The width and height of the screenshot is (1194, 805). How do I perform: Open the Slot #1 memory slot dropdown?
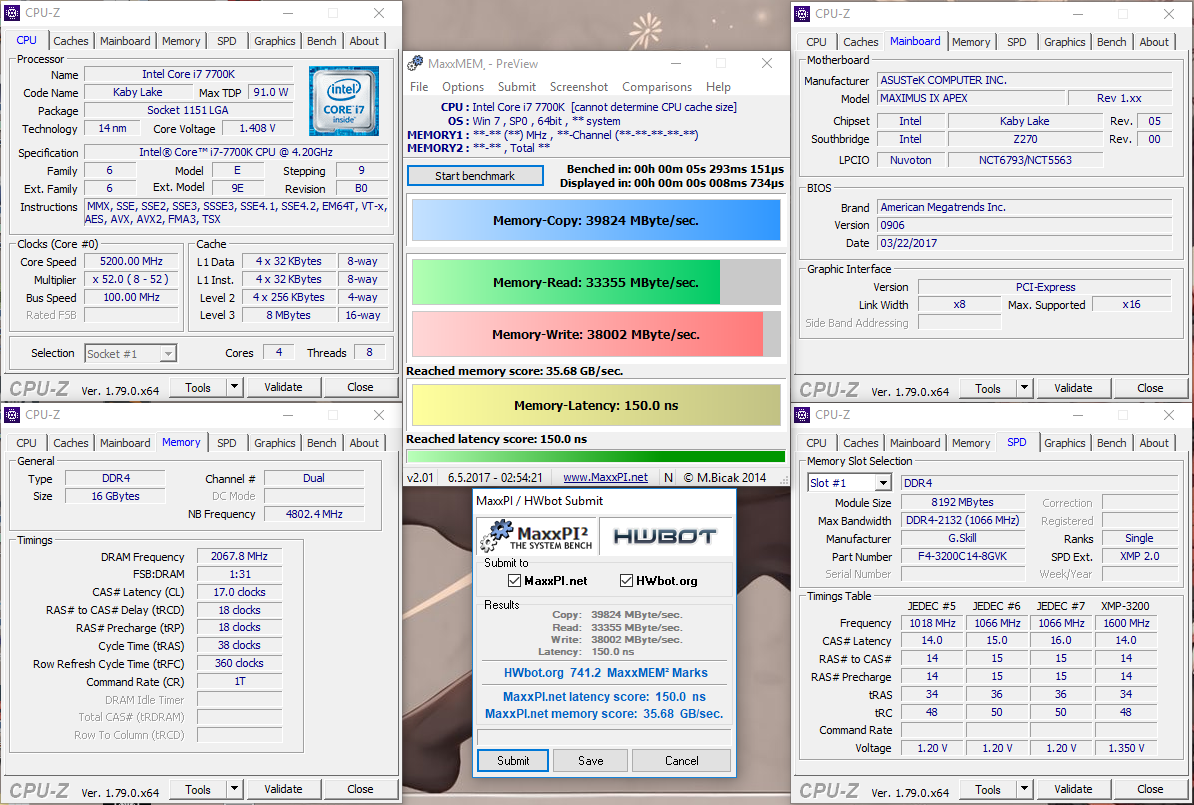tap(883, 483)
